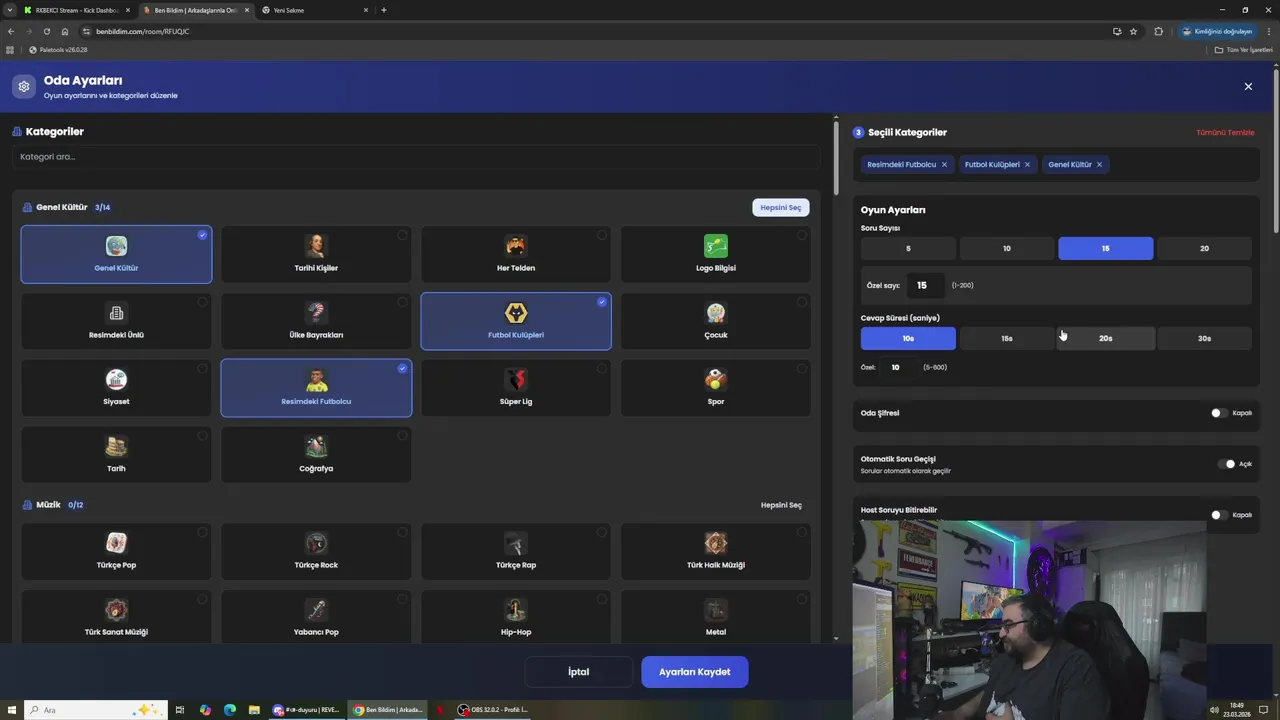
Task: Select the Tarih category icon
Action: pyautogui.click(x=116, y=446)
